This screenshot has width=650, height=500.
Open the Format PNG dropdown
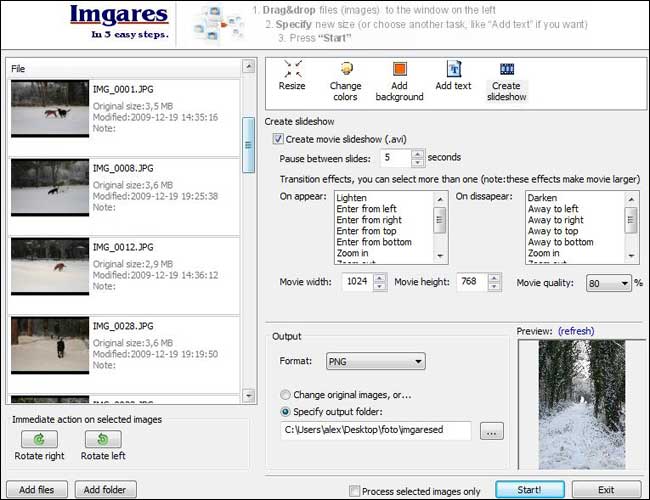376,361
